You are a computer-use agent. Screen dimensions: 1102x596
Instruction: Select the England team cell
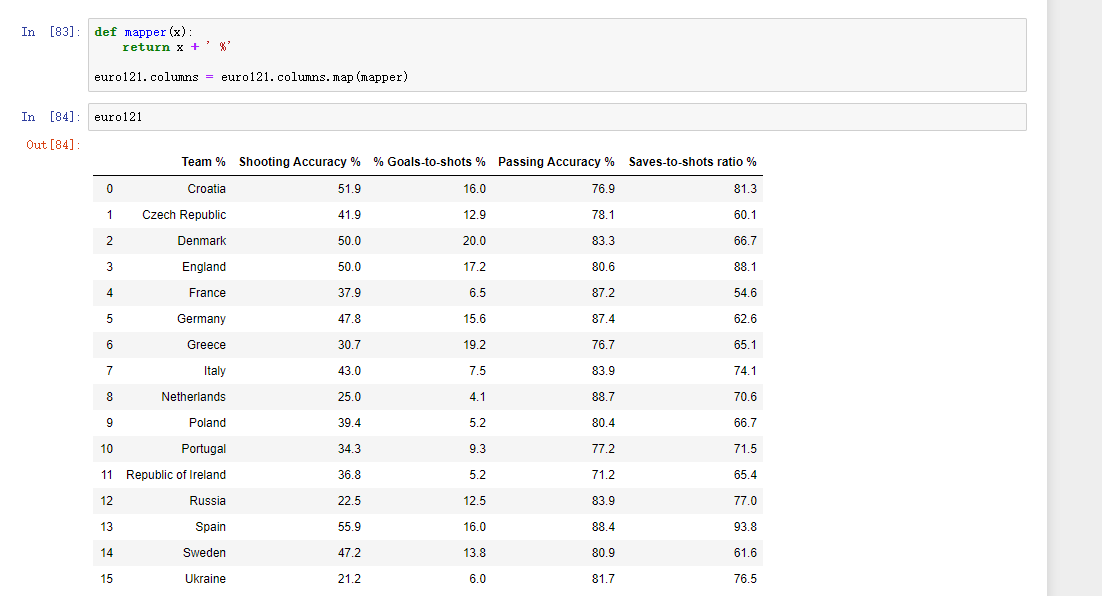pos(204,267)
